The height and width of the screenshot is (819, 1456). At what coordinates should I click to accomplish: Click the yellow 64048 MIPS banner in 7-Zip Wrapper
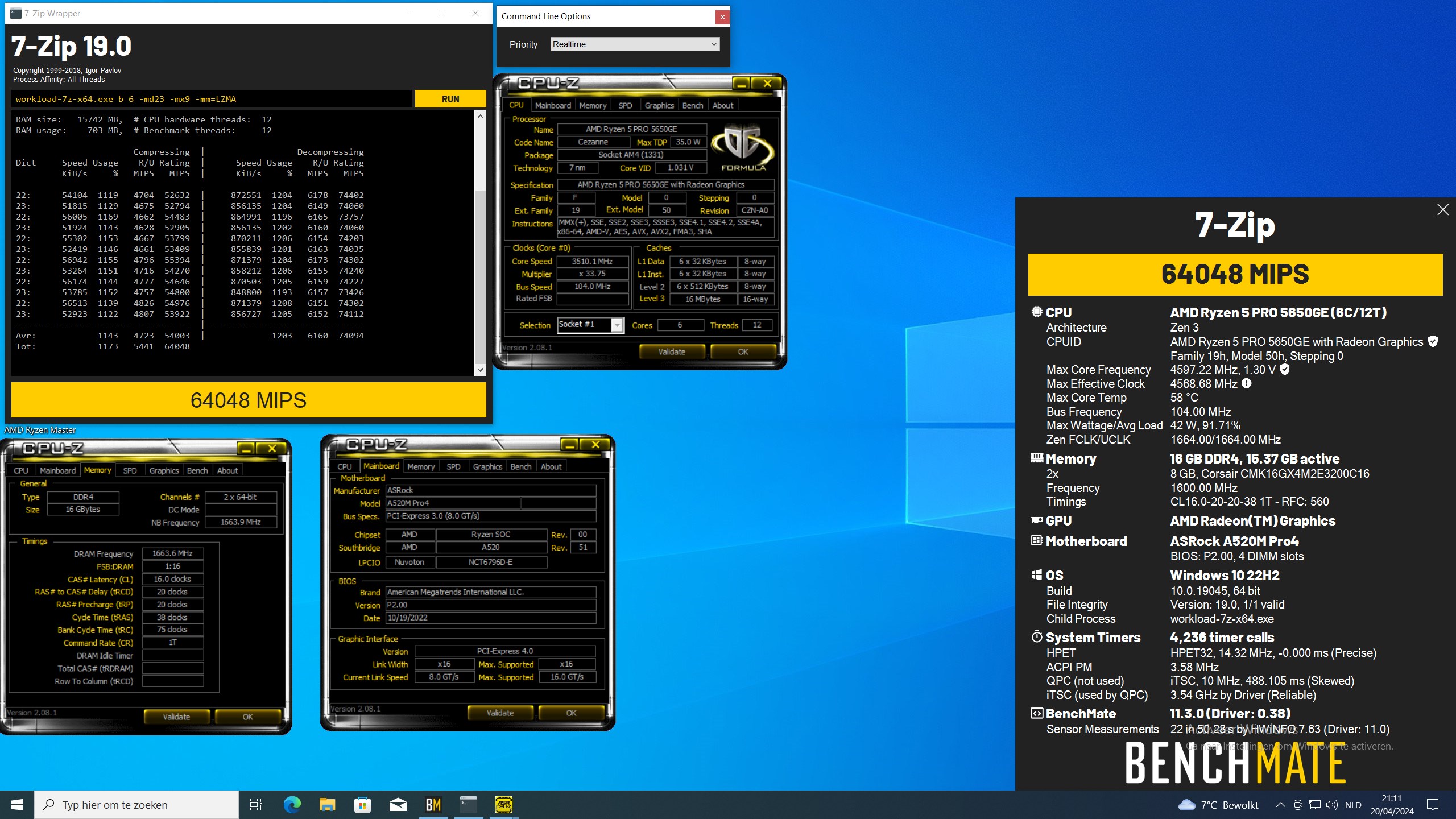click(x=249, y=400)
